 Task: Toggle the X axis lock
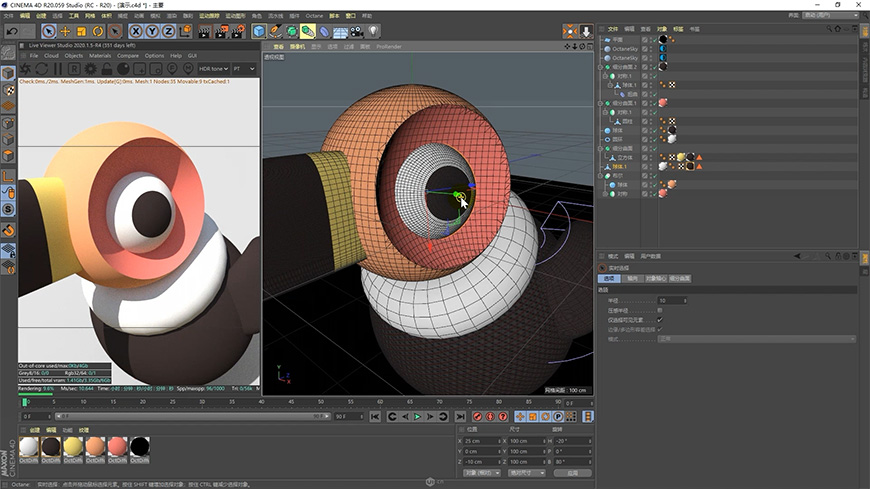click(136, 32)
